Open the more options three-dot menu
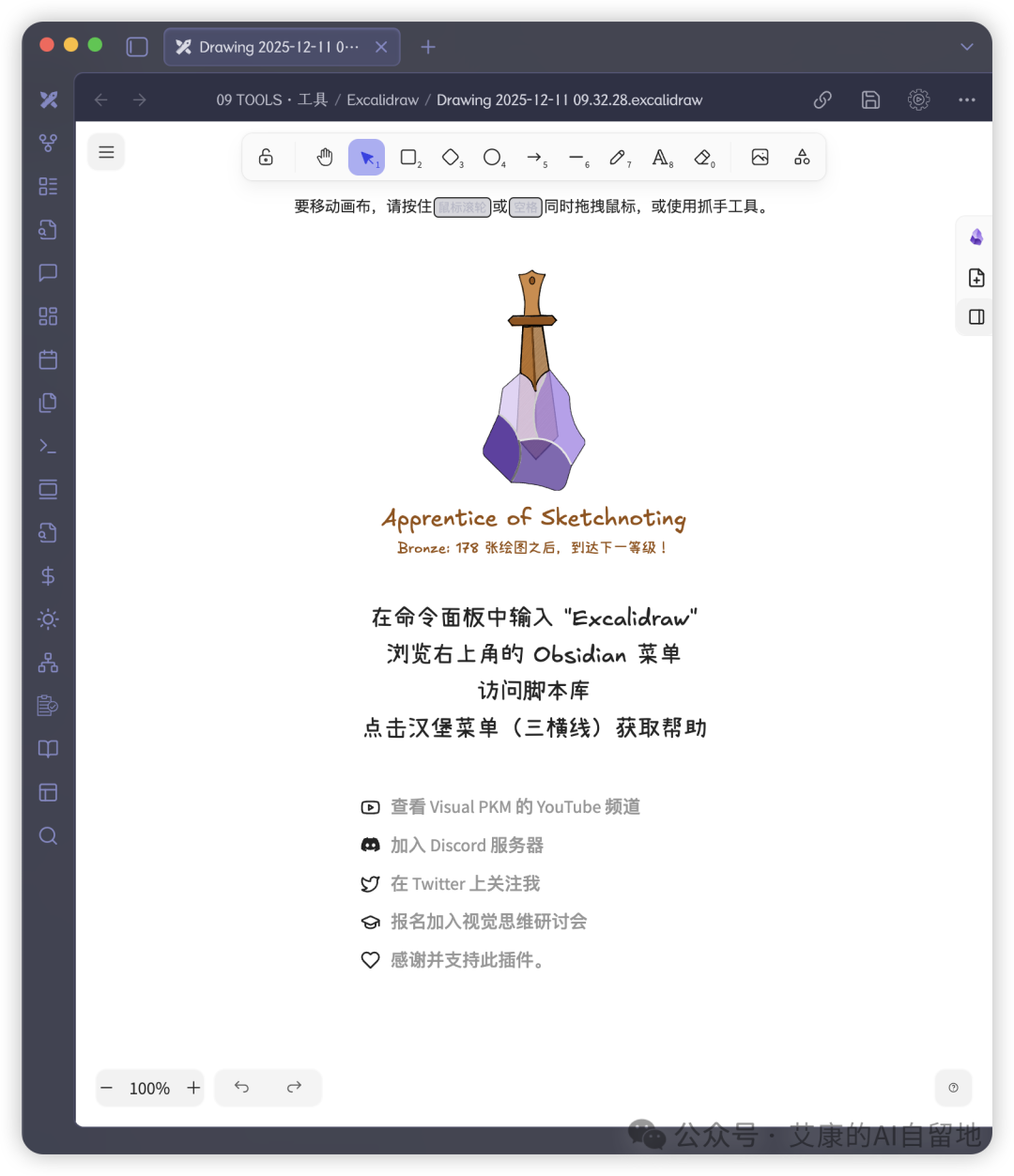Image resolution: width=1014 pixels, height=1176 pixels. tap(967, 99)
